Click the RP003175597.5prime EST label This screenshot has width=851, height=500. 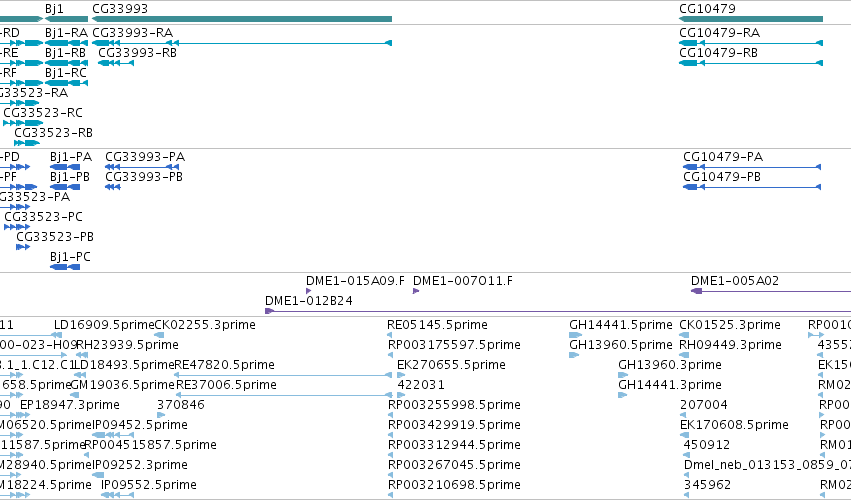454,345
